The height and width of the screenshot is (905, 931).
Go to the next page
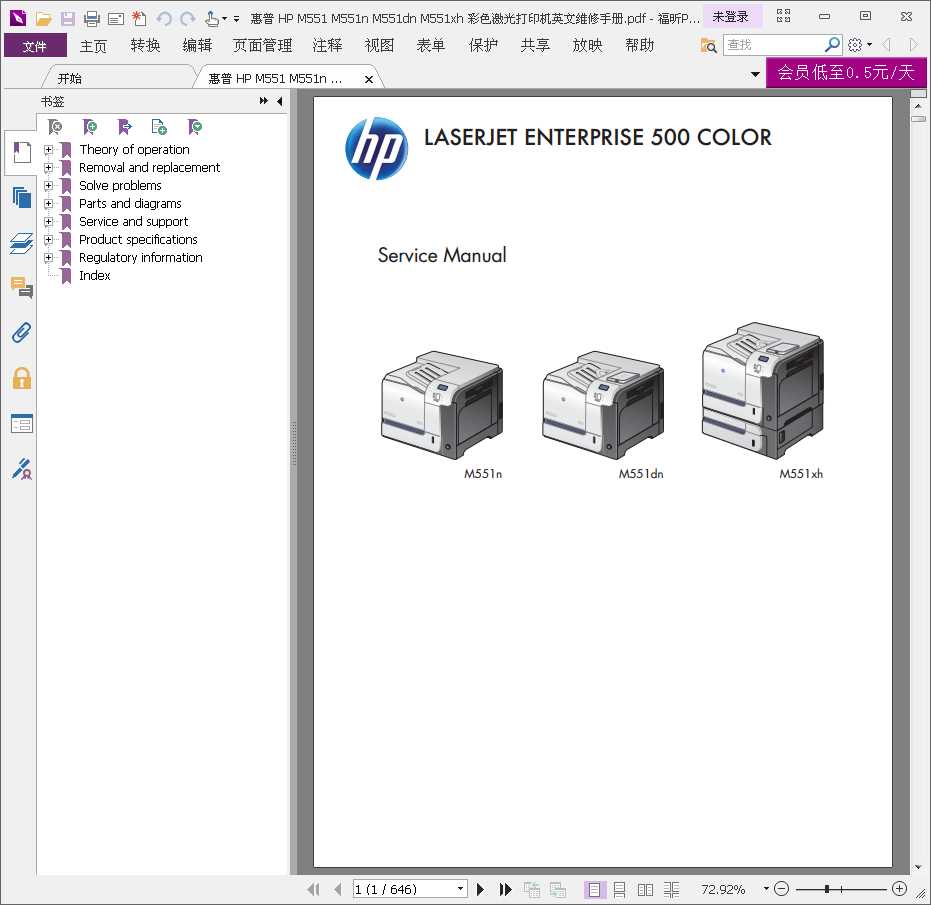[480, 889]
